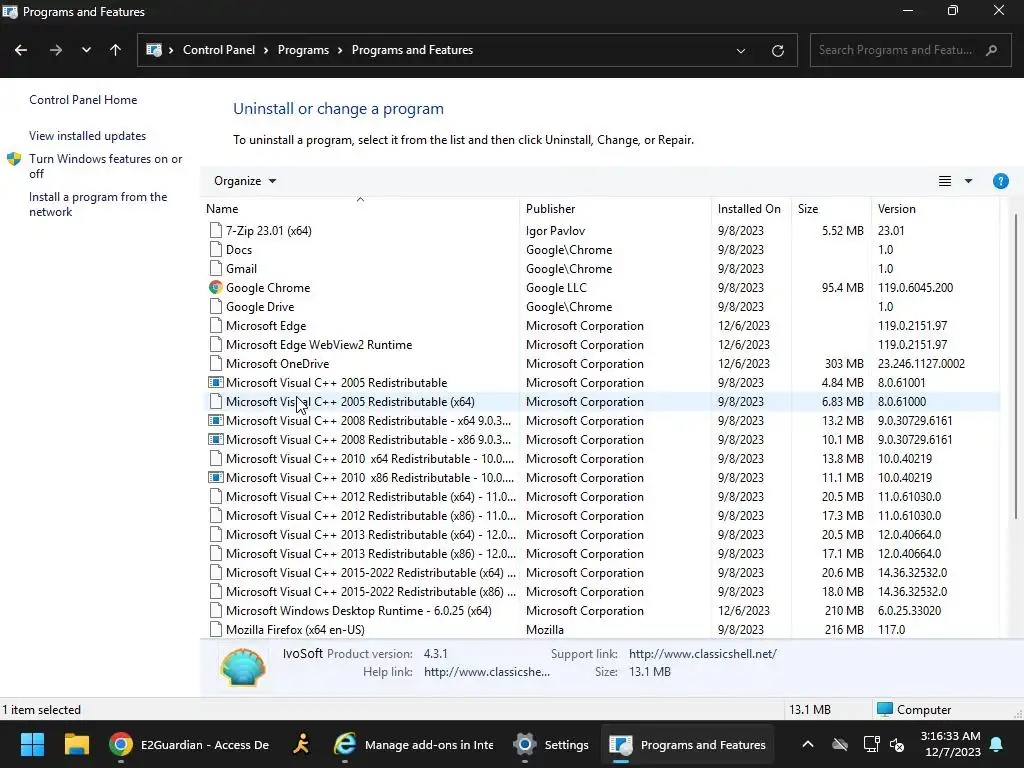Sort by the Name column header
Screen dimensions: 1024x768
360,209
